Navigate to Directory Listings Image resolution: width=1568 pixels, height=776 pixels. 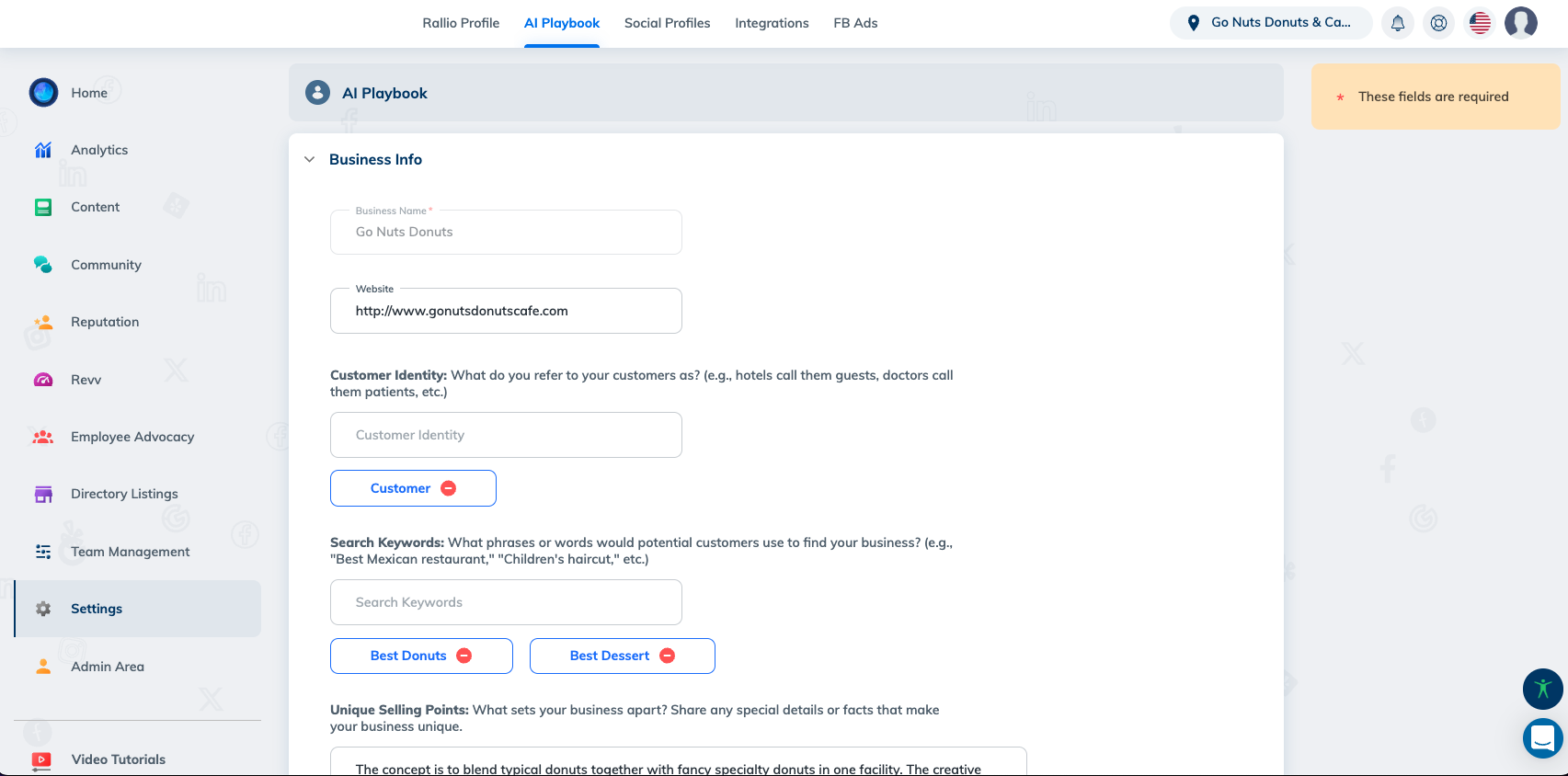pos(124,494)
